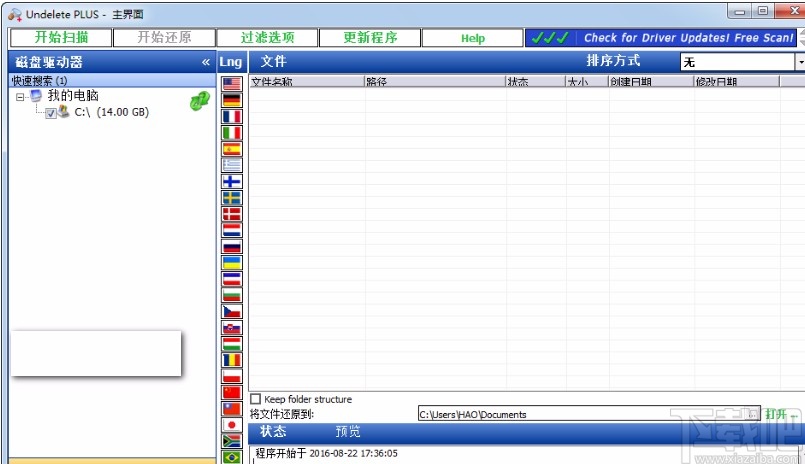Click the green 打开 link
The width and height of the screenshot is (805, 464).
tap(781, 414)
